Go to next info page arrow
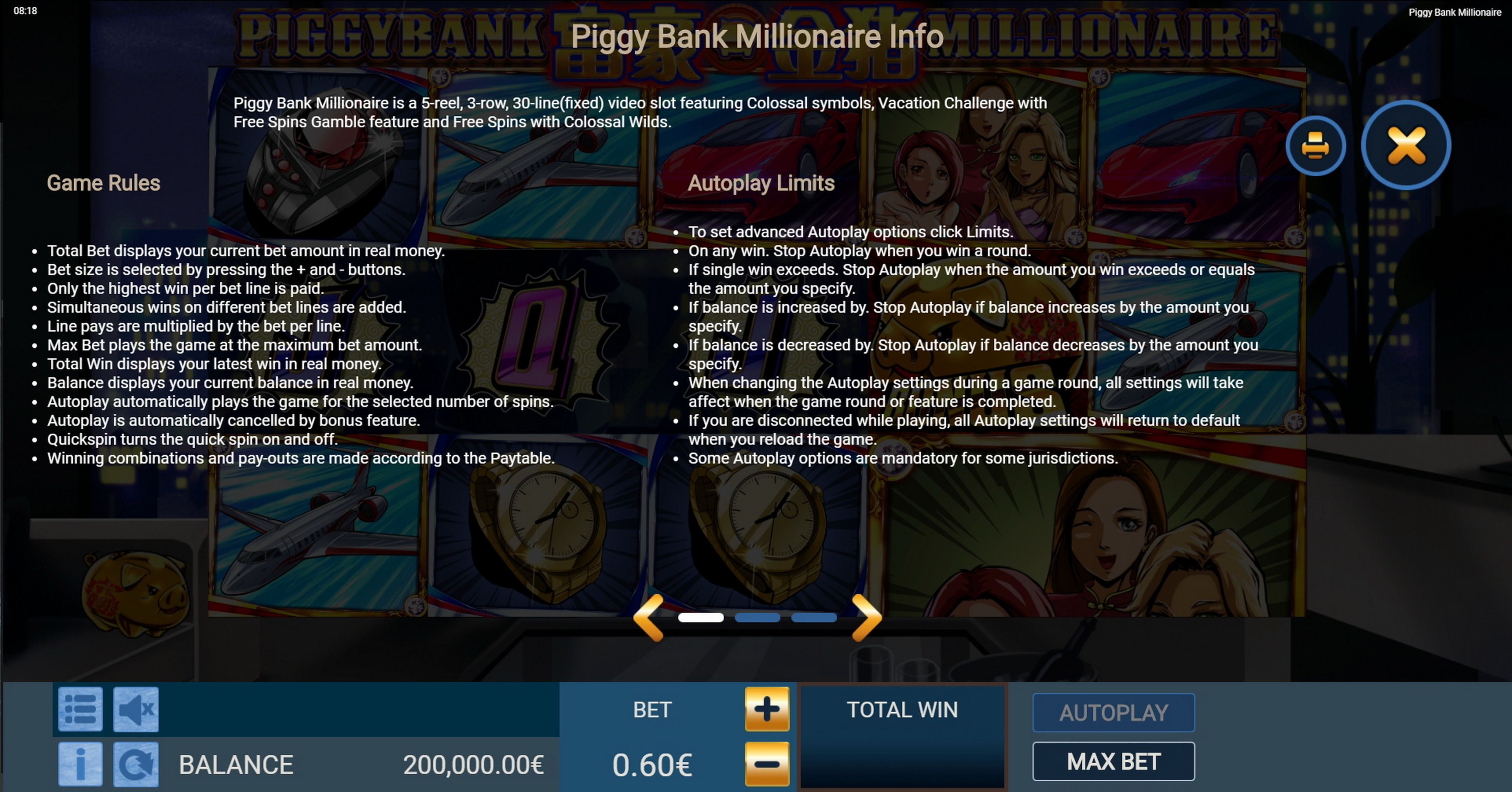The height and width of the screenshot is (792, 1512). tap(866, 617)
